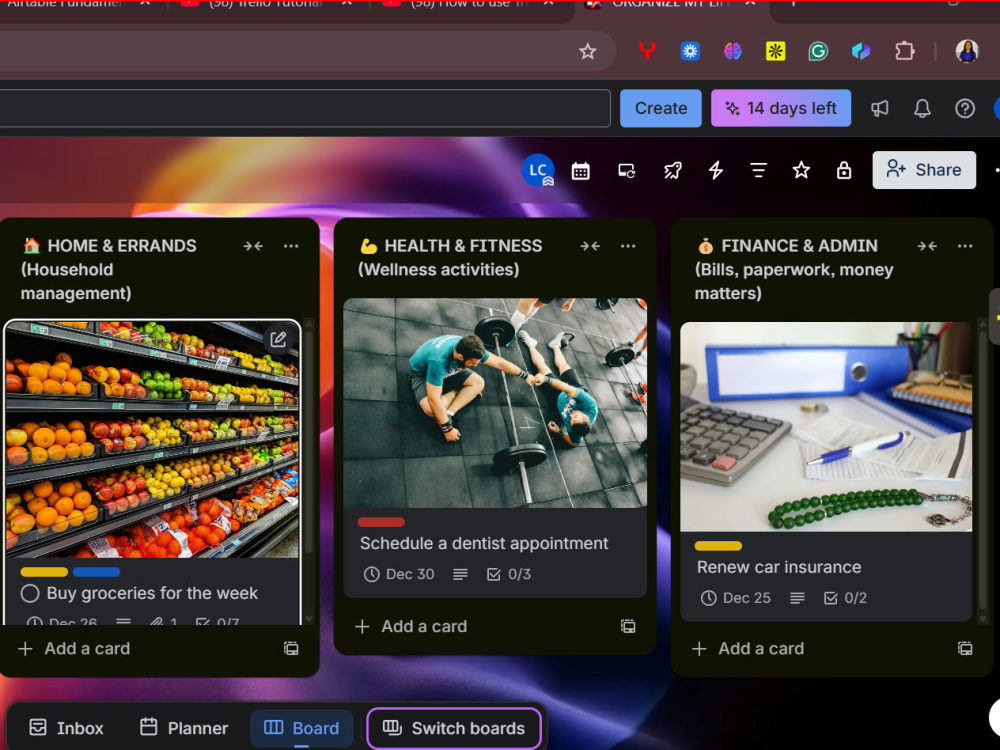The width and height of the screenshot is (1000, 750).
Task: Click yellow label on groceries card
Action: point(44,572)
